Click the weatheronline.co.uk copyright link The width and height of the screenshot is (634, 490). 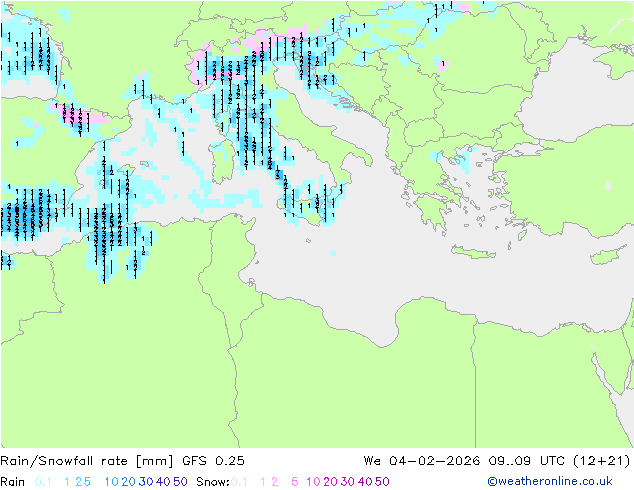coord(550,481)
